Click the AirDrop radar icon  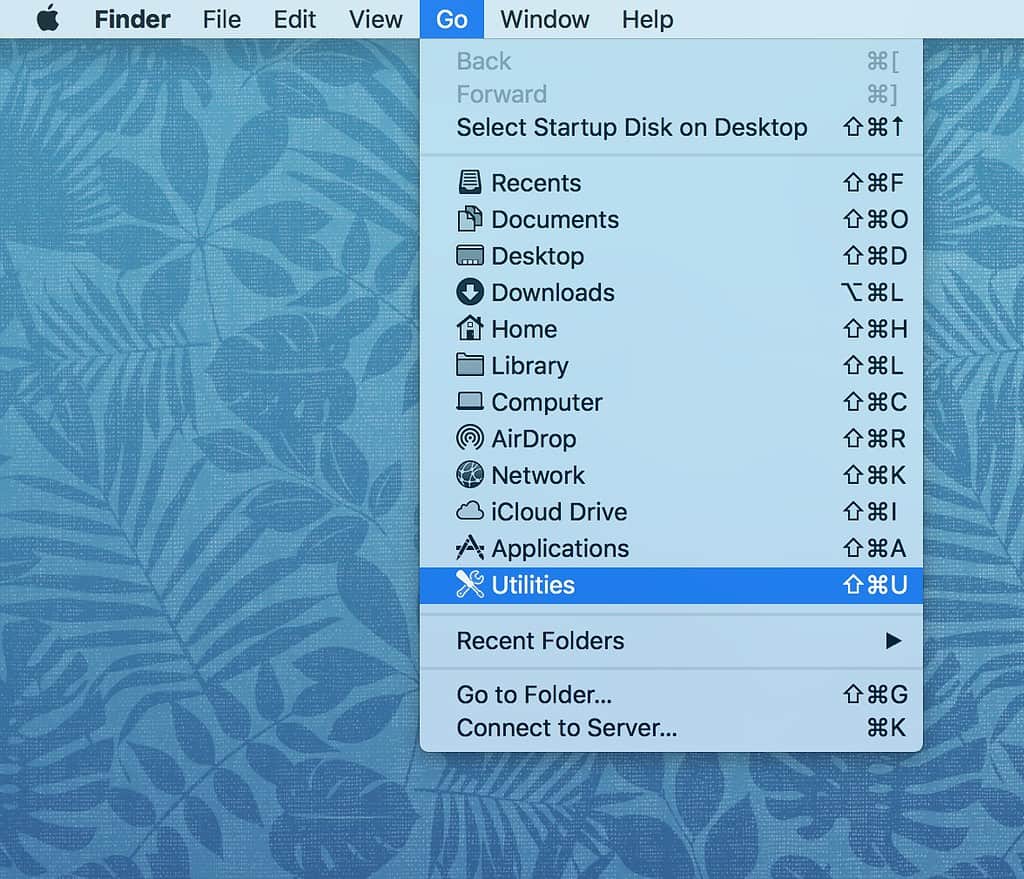[470, 438]
